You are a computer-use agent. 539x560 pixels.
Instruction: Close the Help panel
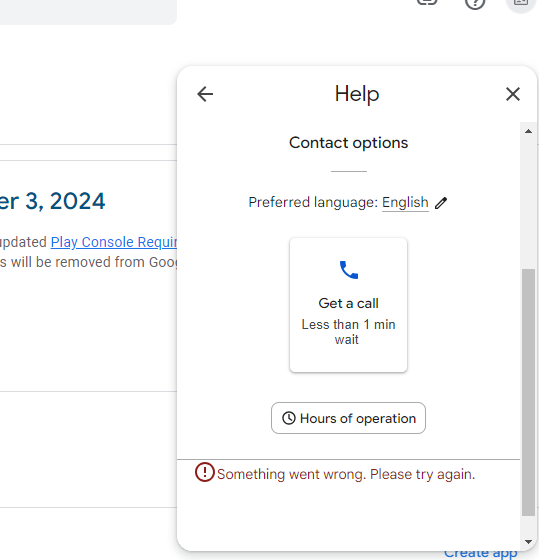pos(513,94)
